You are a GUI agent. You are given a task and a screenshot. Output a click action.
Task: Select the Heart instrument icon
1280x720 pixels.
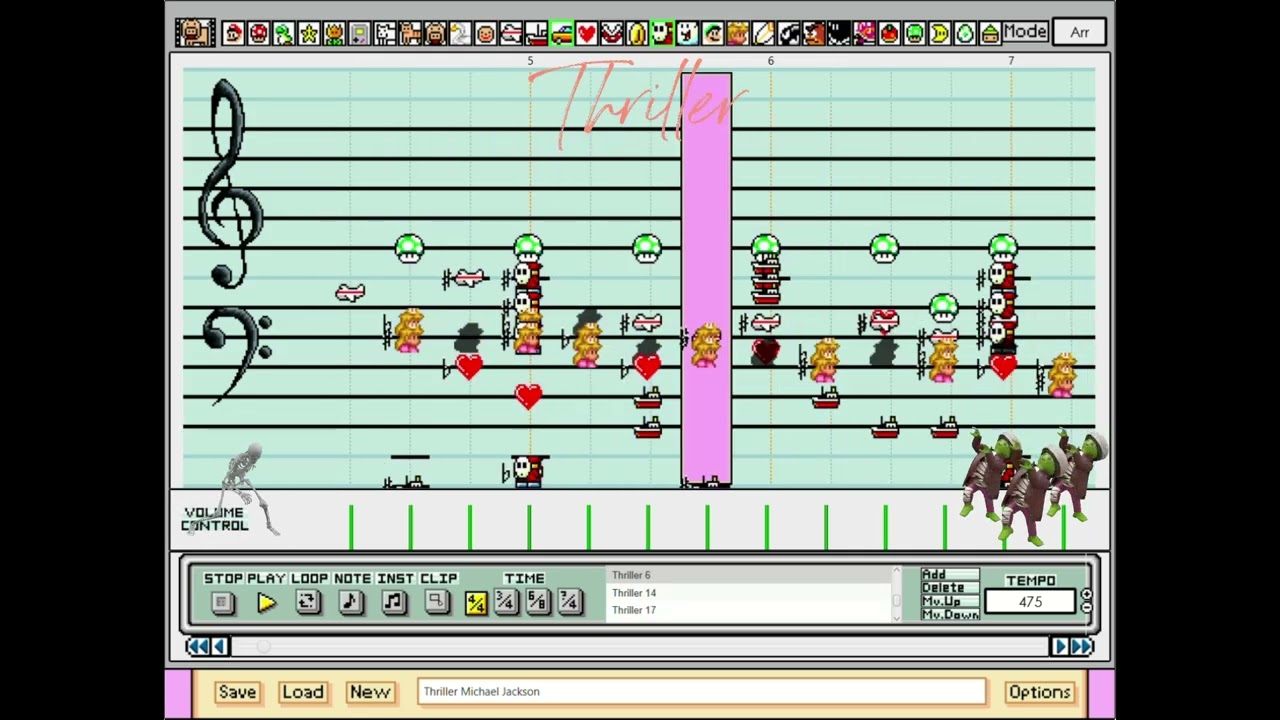click(x=586, y=33)
